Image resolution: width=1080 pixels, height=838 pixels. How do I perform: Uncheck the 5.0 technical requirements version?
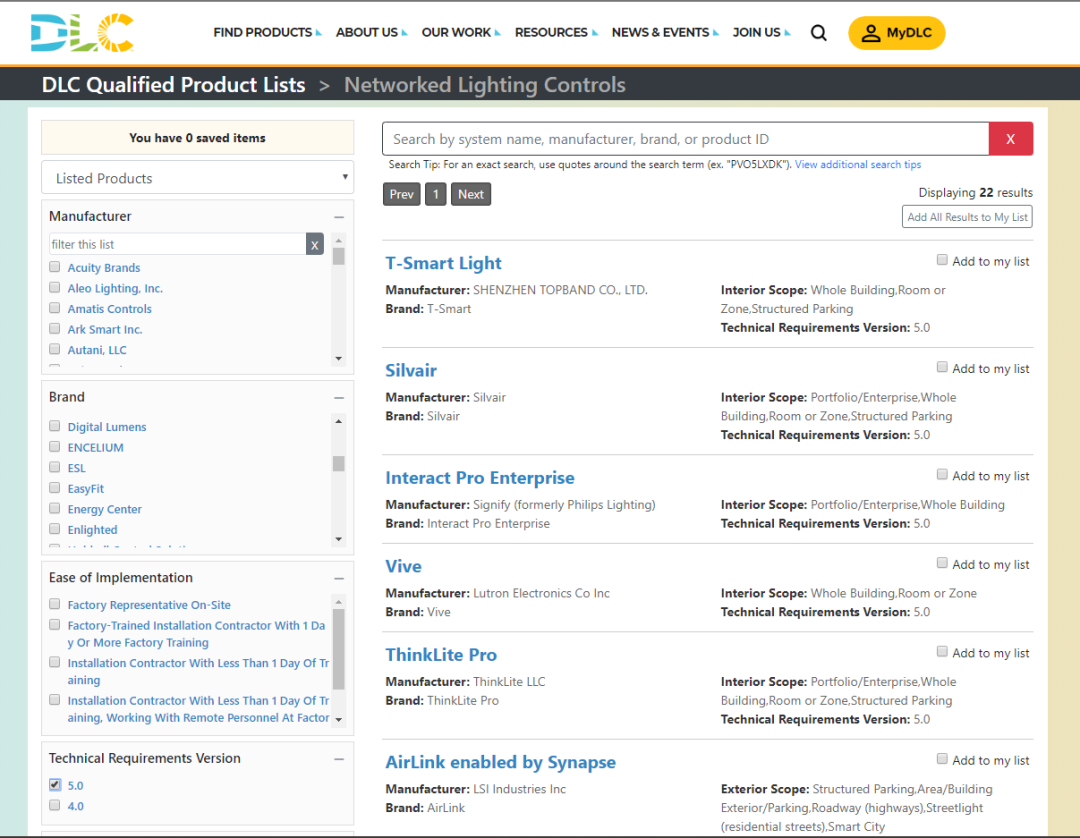pos(55,785)
